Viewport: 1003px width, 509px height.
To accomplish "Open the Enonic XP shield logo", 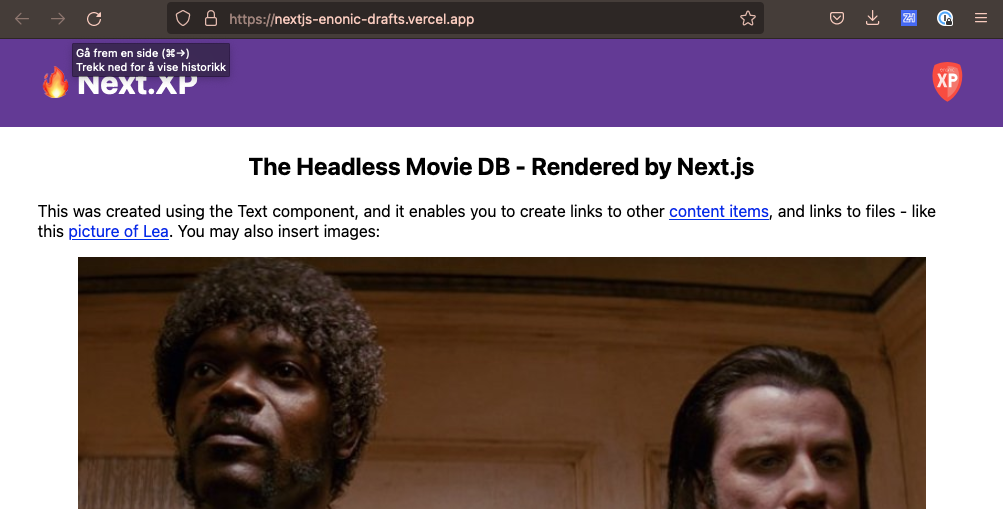I will 947,81.
